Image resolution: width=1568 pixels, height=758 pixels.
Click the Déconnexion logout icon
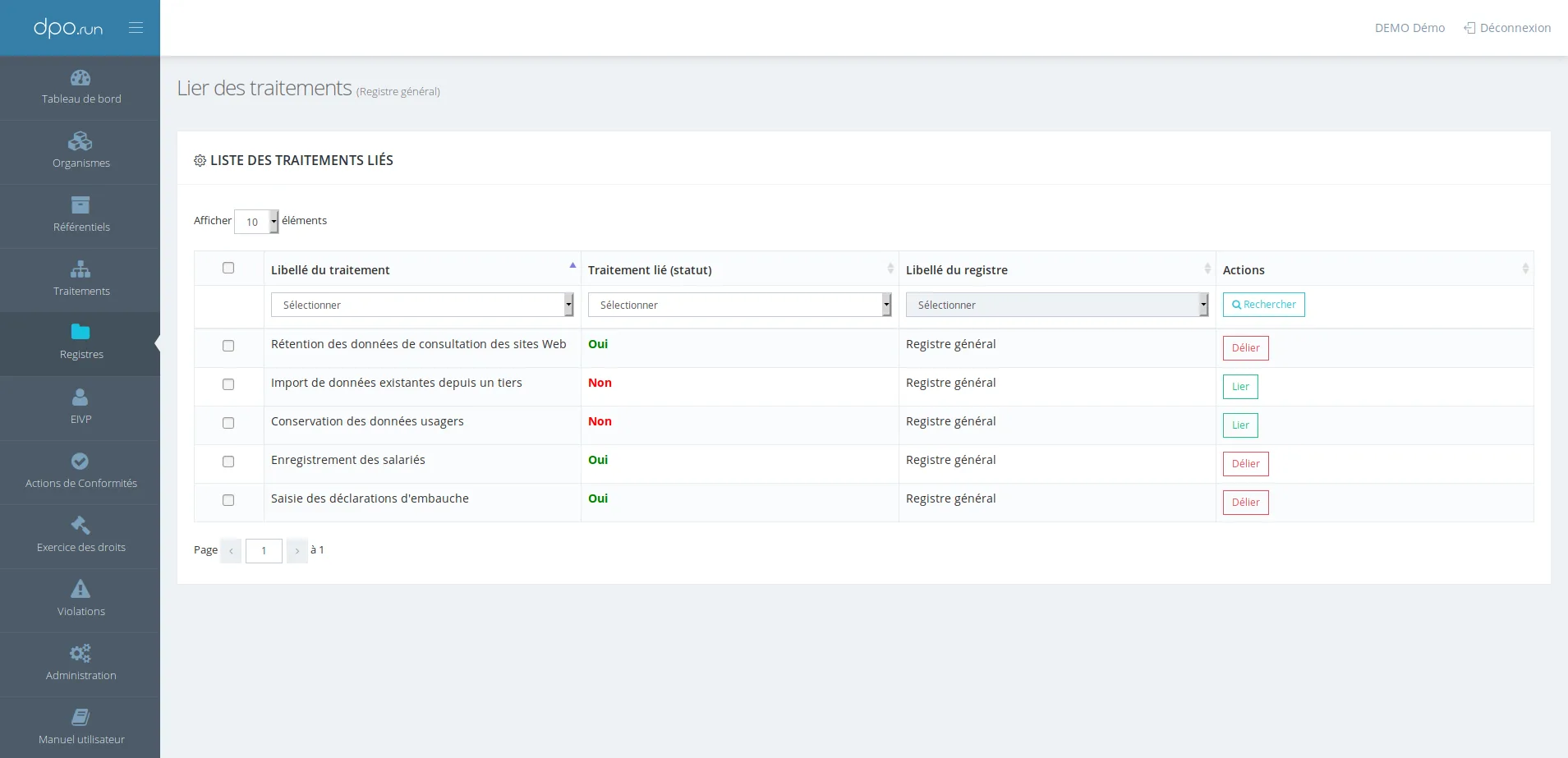pyautogui.click(x=1469, y=28)
